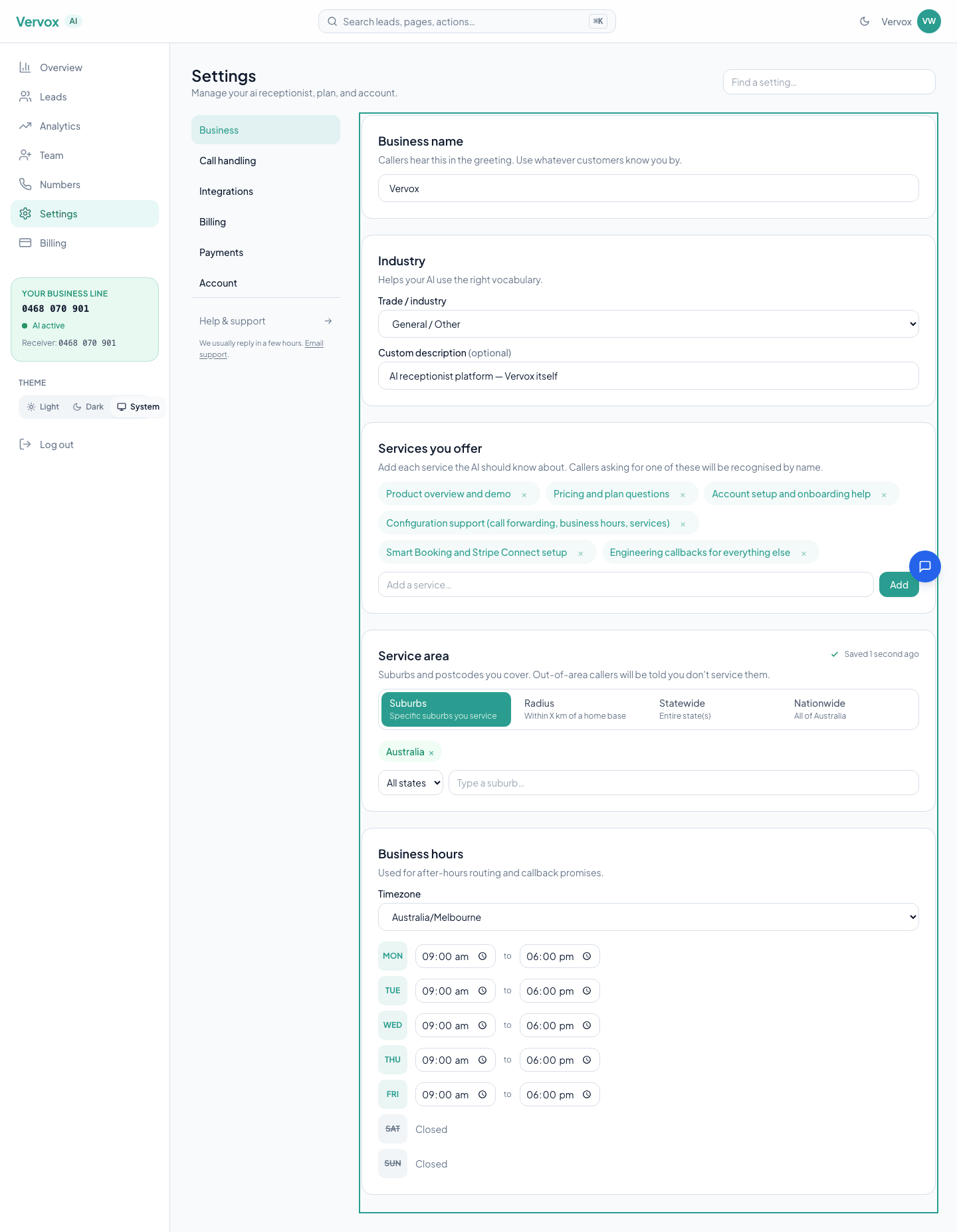Screen dimensions: 957x1232
Task: Open sidebar Billing page with card icon
Action: tap(84, 243)
